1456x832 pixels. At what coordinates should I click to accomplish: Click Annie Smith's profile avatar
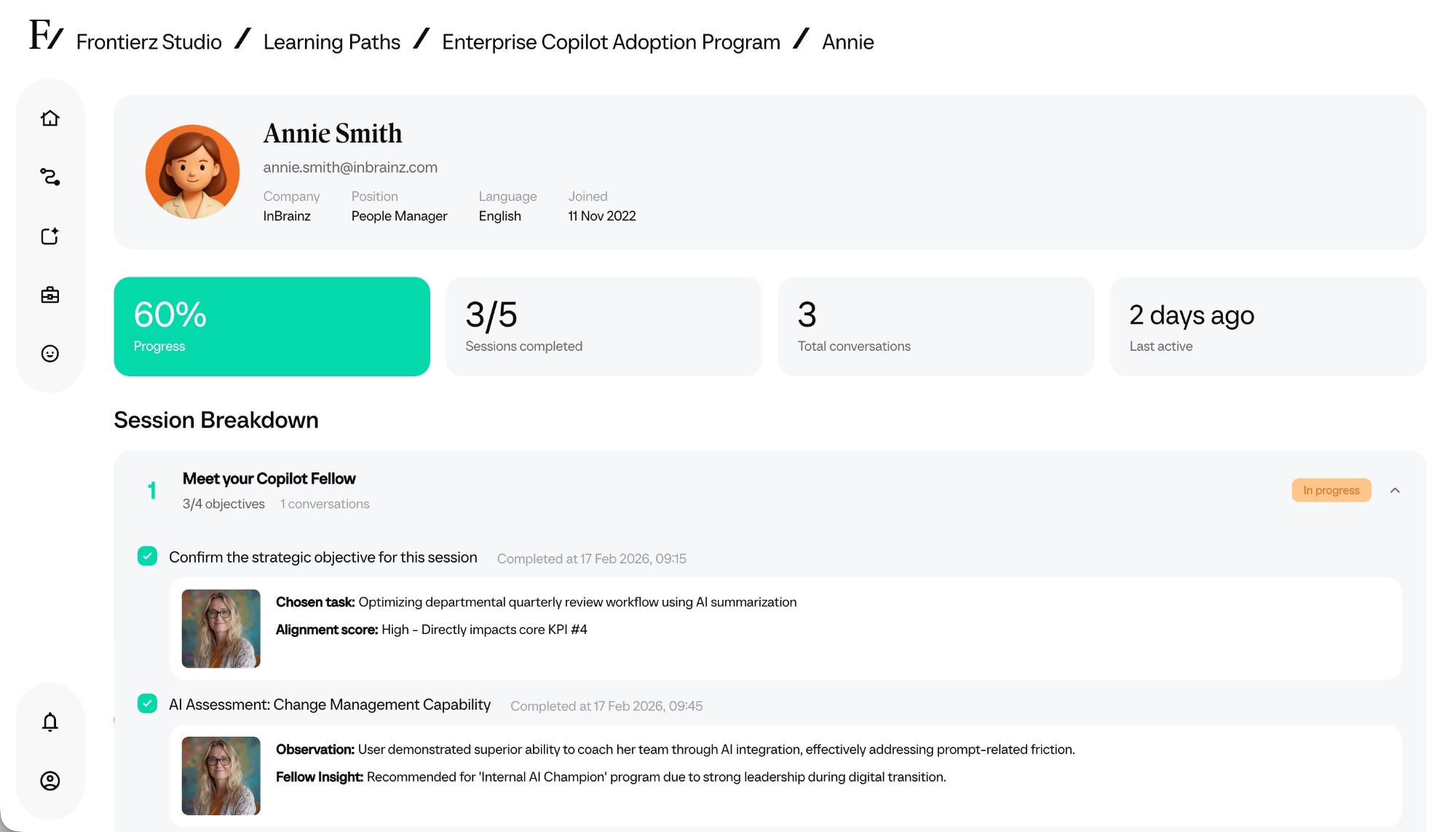(x=192, y=171)
